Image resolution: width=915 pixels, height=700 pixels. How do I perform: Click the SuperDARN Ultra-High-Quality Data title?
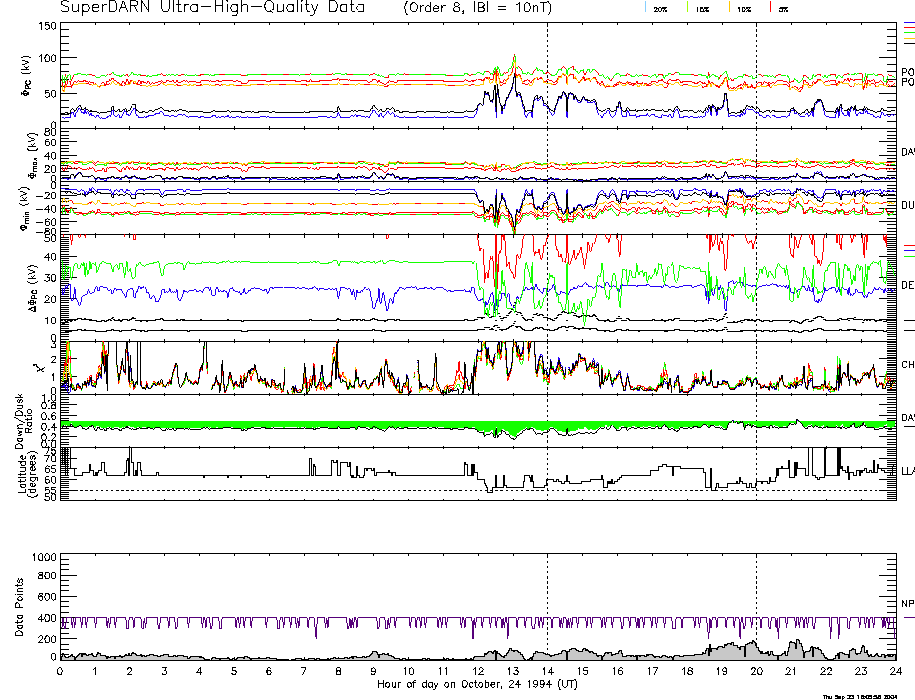211,8
